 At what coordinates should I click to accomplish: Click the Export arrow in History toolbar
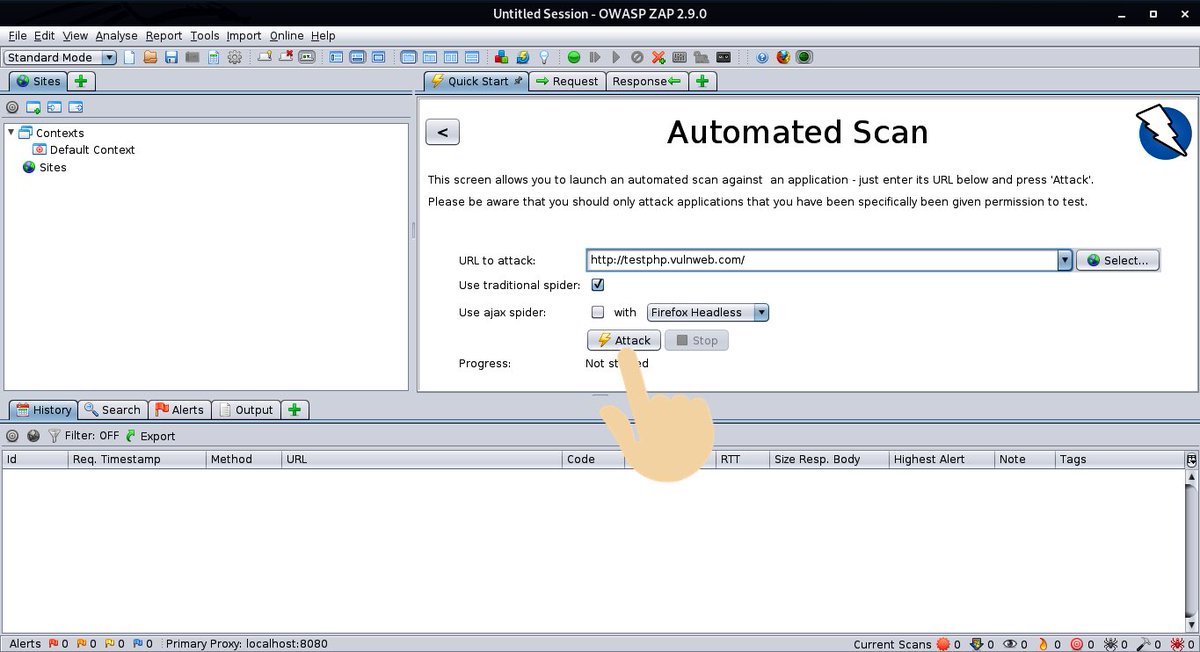point(131,436)
